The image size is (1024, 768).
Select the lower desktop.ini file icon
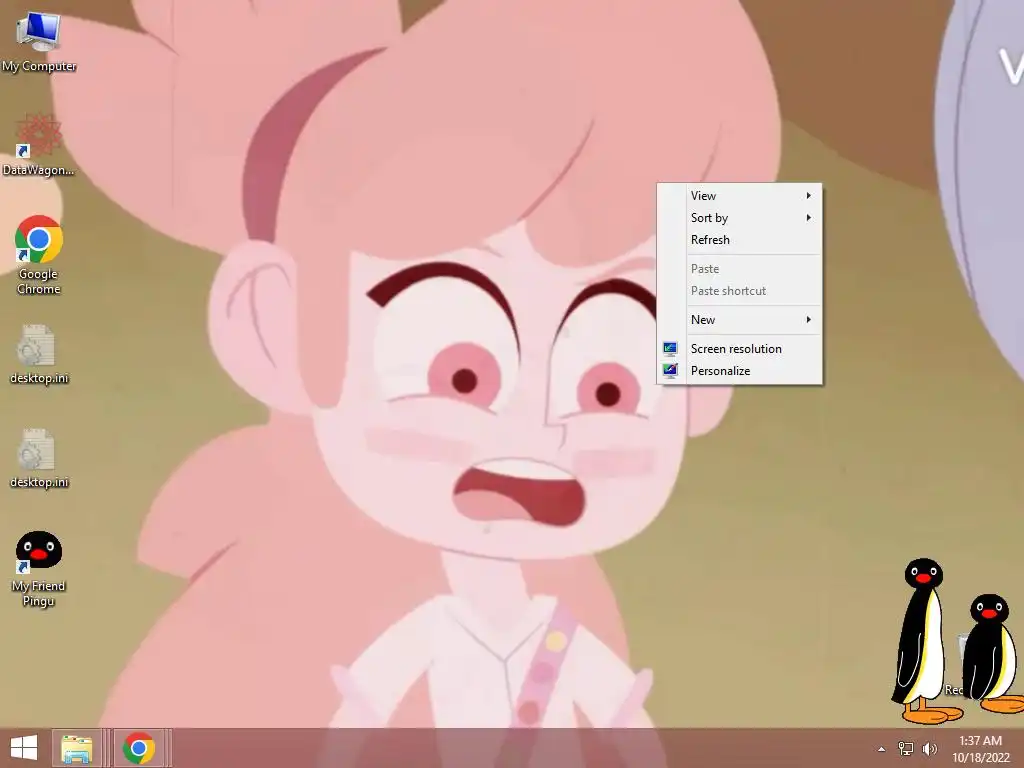39,458
